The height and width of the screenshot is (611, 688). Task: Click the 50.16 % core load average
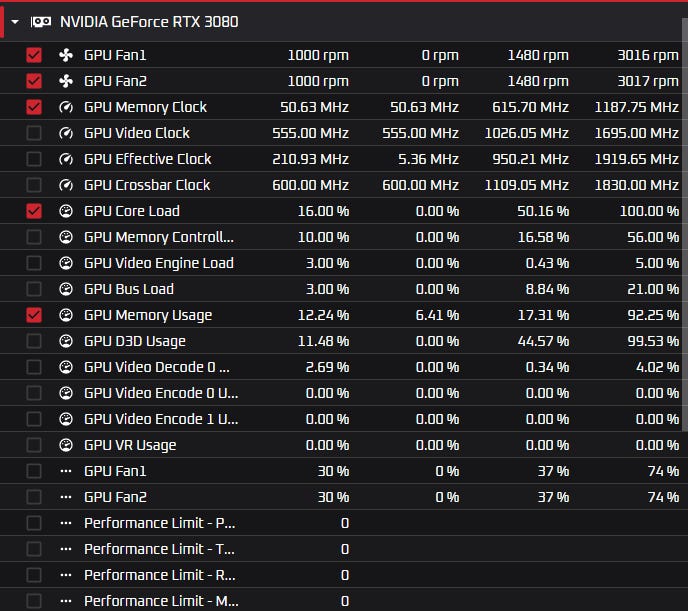[x=543, y=211]
